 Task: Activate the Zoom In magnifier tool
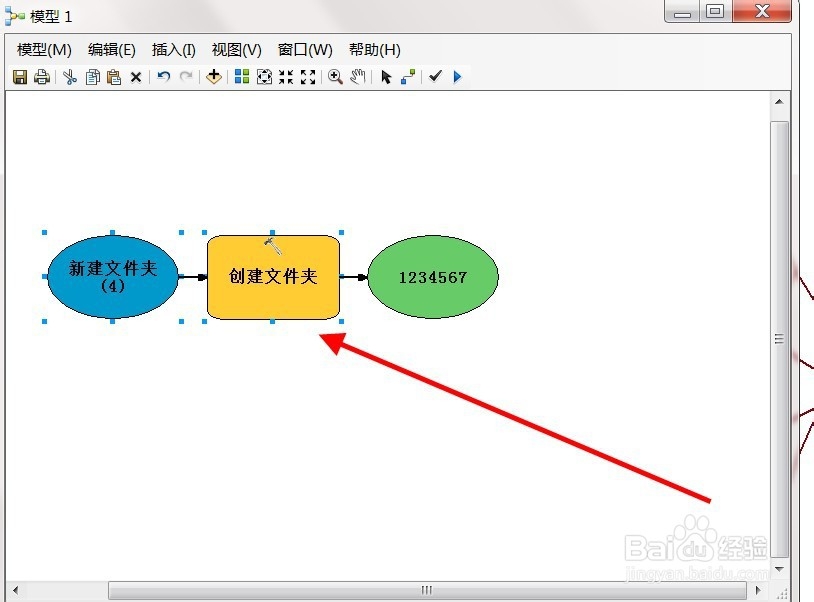pyautogui.click(x=335, y=77)
